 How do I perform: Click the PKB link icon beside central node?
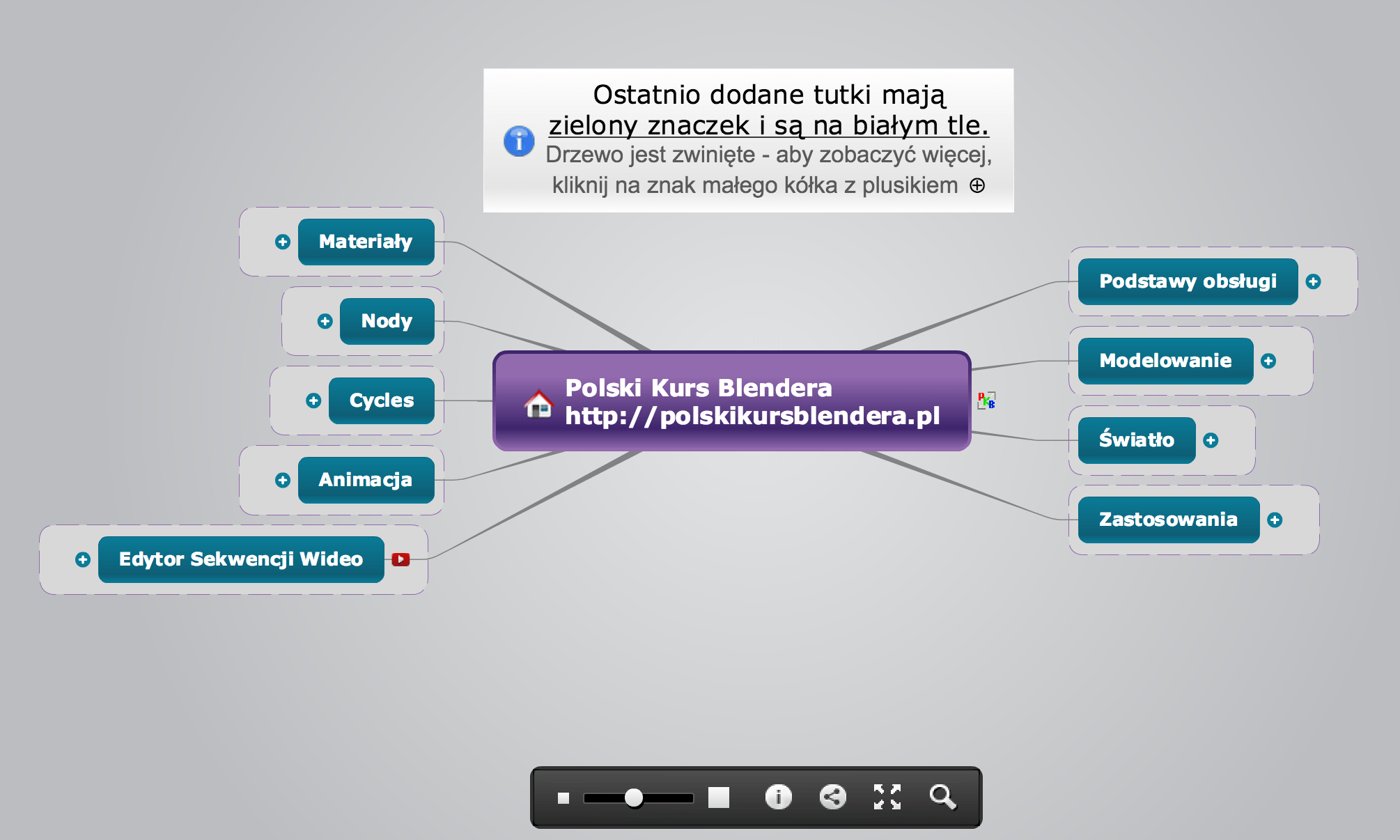(986, 400)
